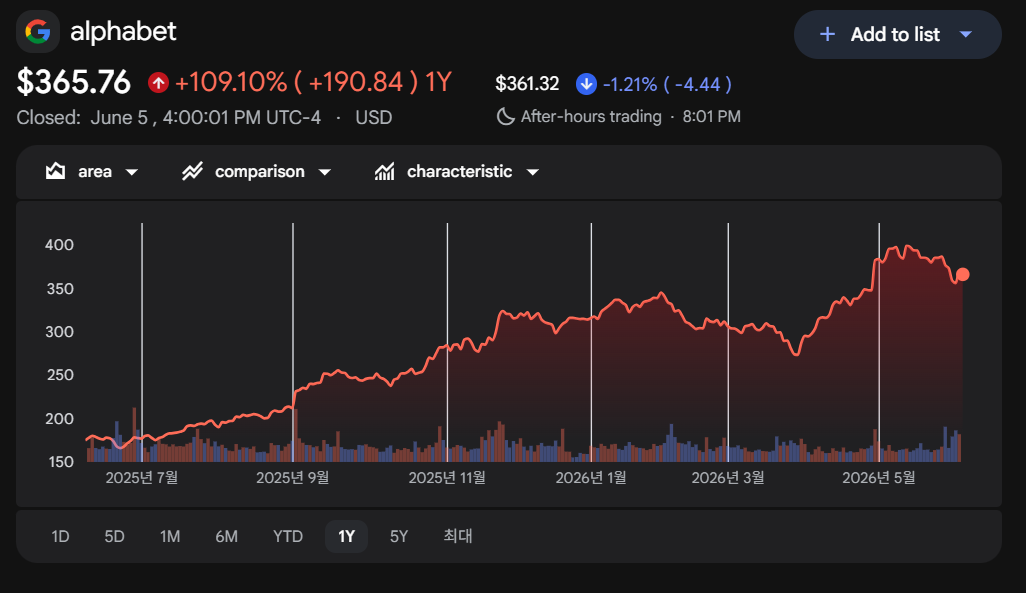1026x593 pixels.
Task: Click the $365.76 closing price
Action: (74, 82)
